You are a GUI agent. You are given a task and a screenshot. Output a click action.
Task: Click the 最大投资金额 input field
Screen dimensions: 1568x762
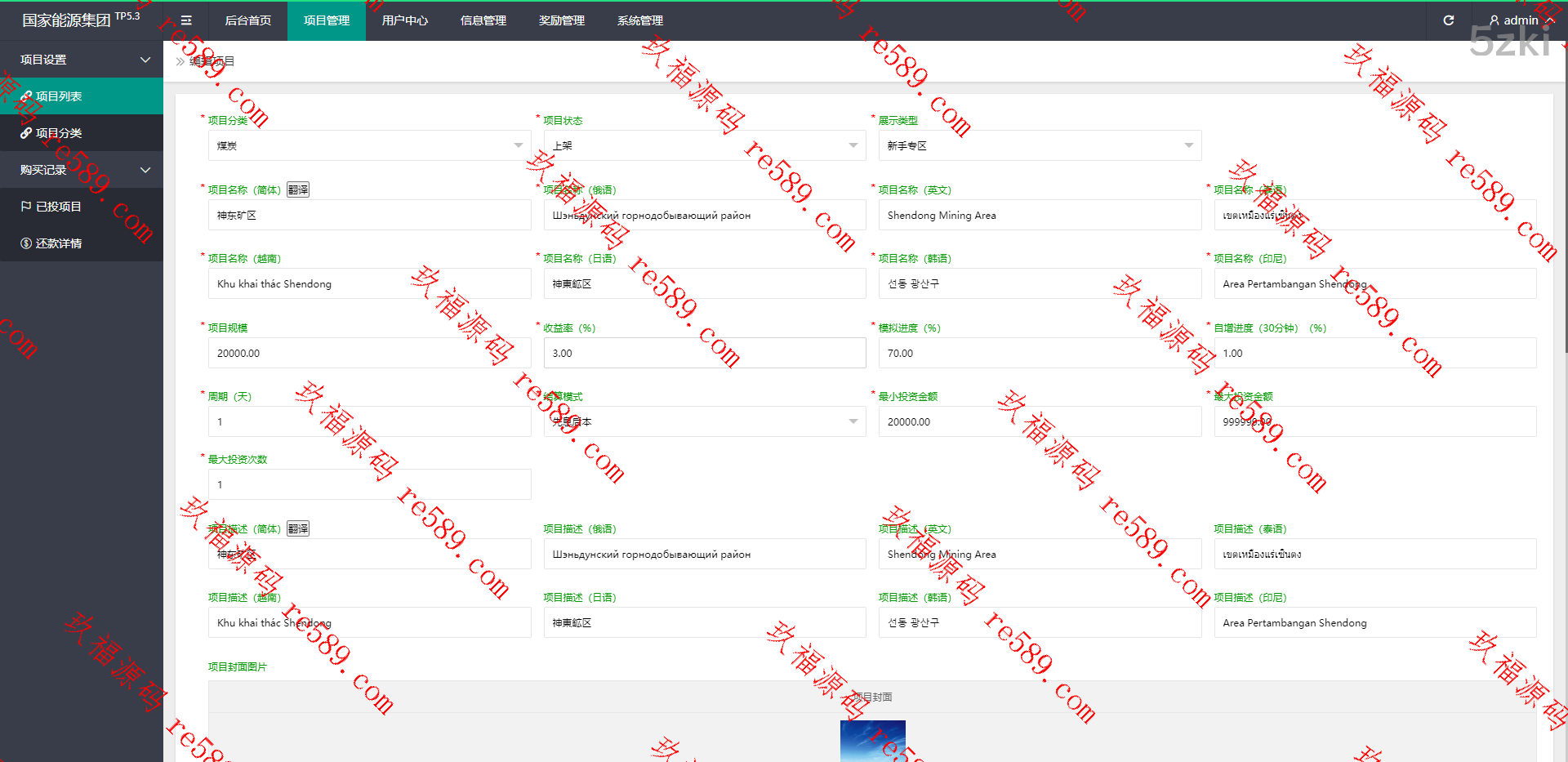tap(1375, 421)
